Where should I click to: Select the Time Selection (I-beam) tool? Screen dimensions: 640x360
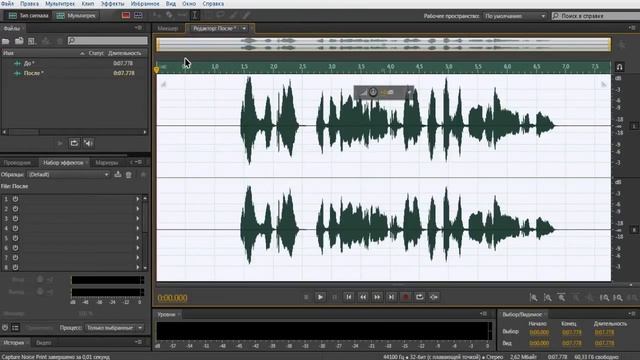(x=195, y=16)
